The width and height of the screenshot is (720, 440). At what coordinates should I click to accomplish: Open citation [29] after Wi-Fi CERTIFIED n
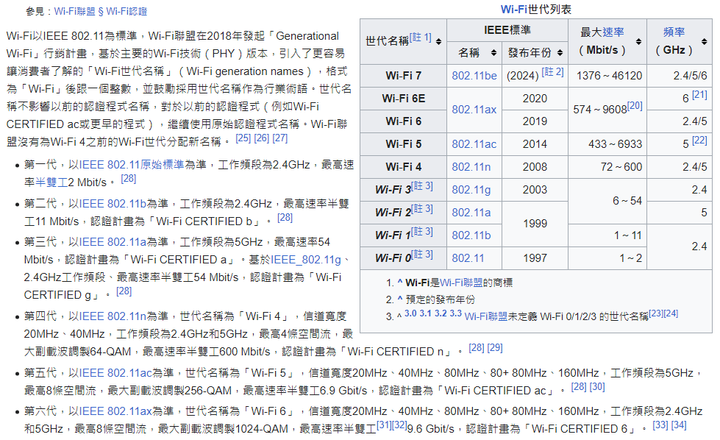click(x=495, y=348)
